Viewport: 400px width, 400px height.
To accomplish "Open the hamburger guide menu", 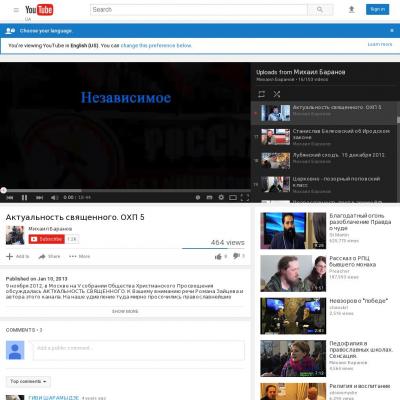I will tap(16, 10).
